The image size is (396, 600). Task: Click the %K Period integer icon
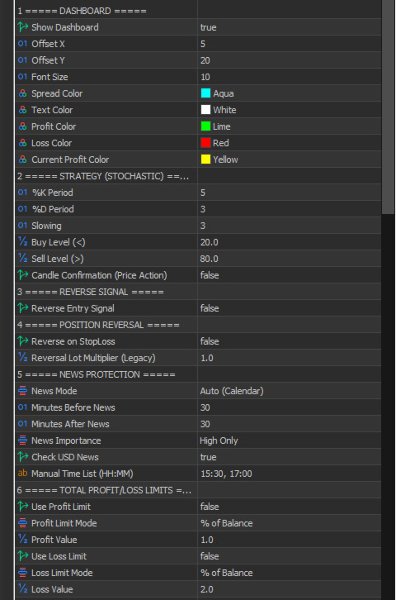coord(23,192)
